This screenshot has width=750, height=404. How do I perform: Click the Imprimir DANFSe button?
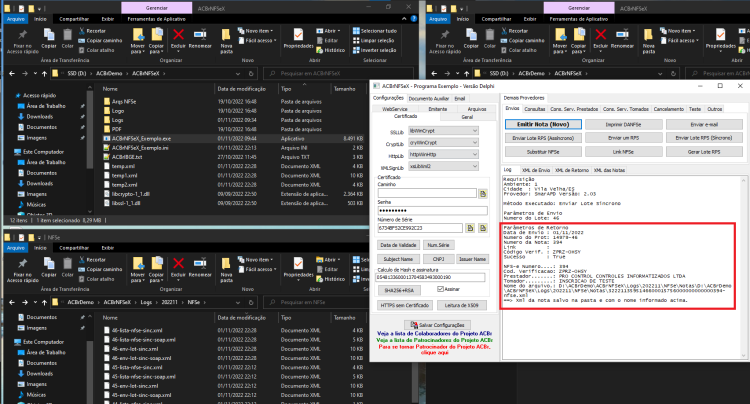point(623,124)
